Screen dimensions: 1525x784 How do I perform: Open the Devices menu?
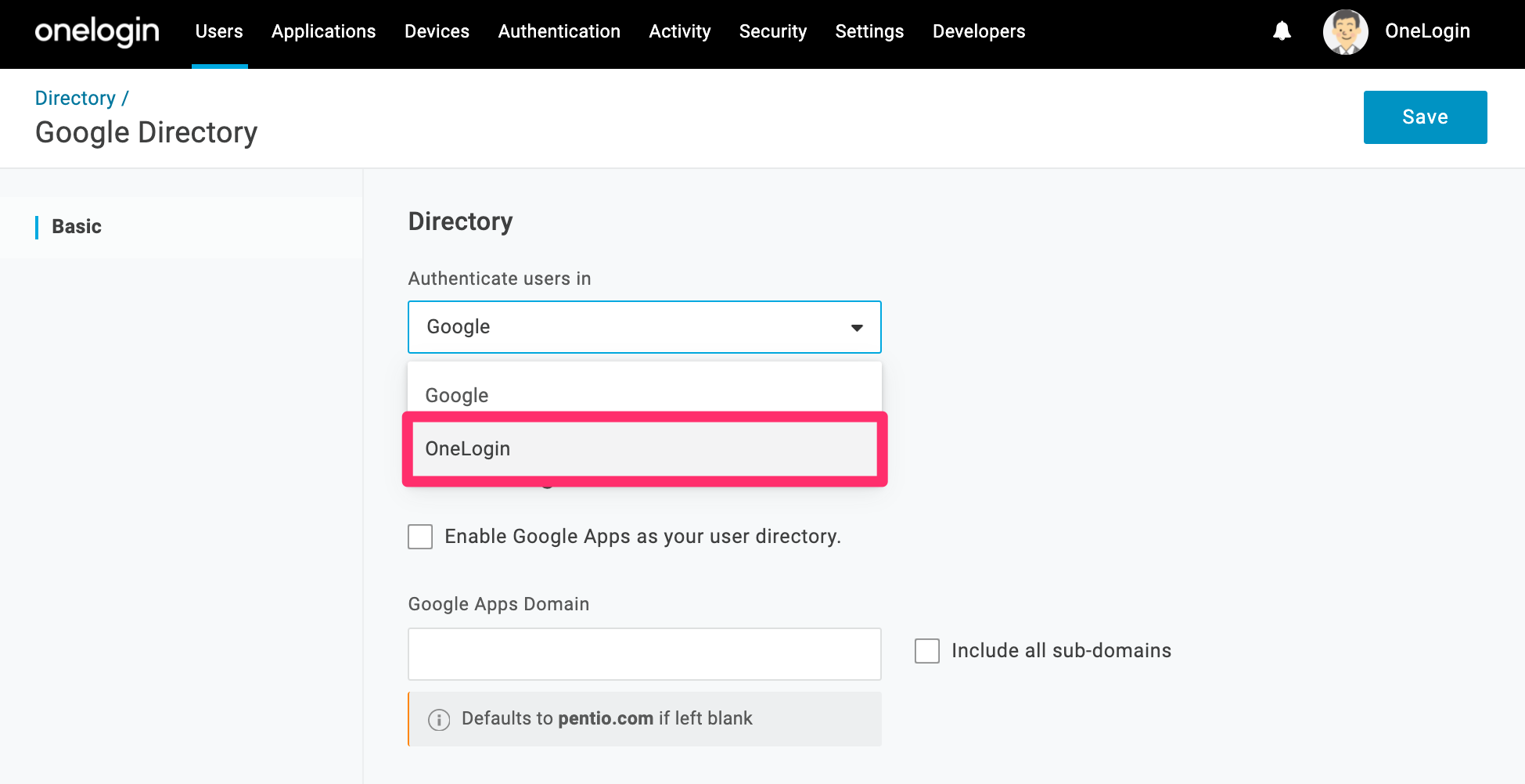(437, 31)
